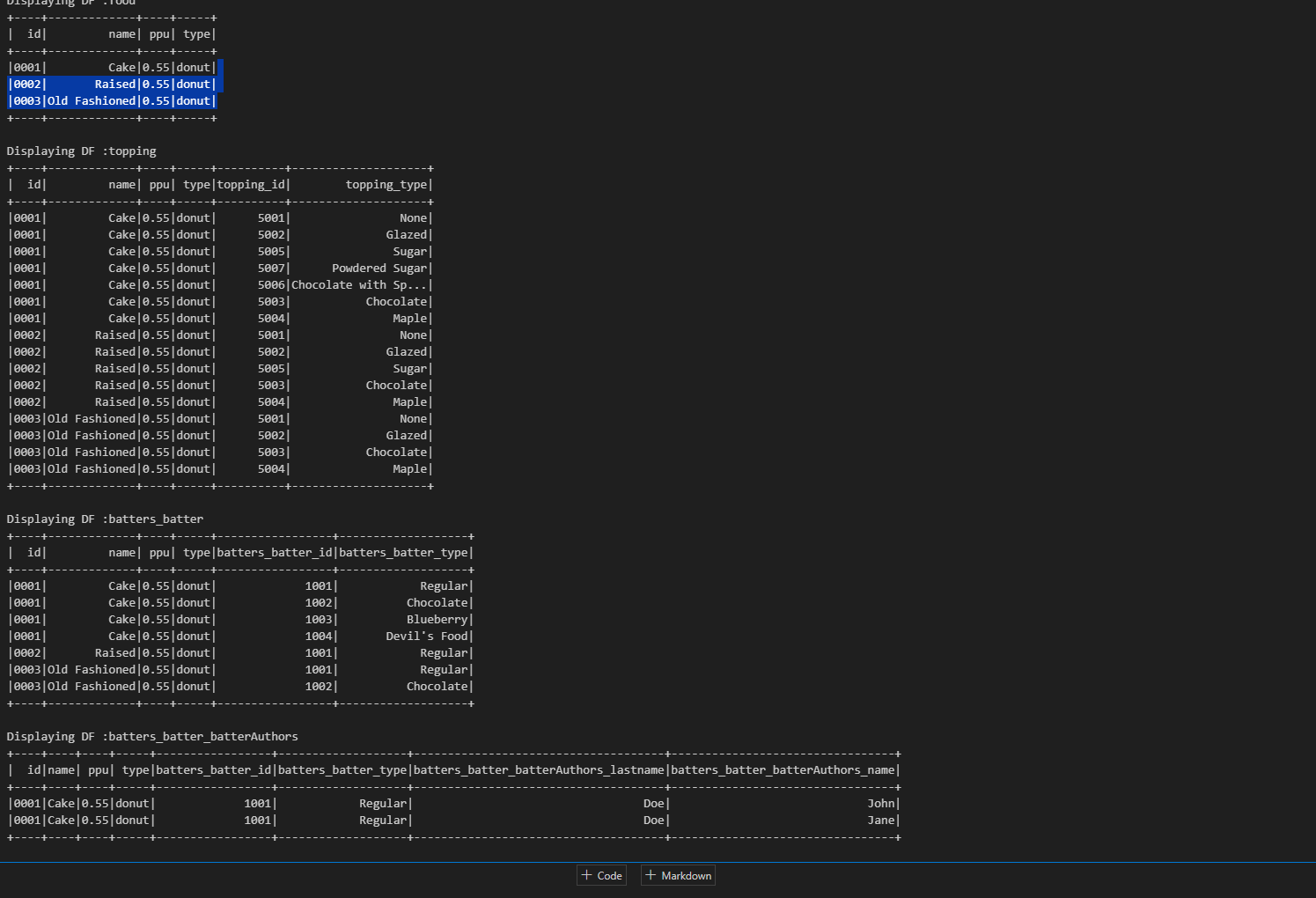Click the 'Powdered Sugar' topping cell

[379, 269]
